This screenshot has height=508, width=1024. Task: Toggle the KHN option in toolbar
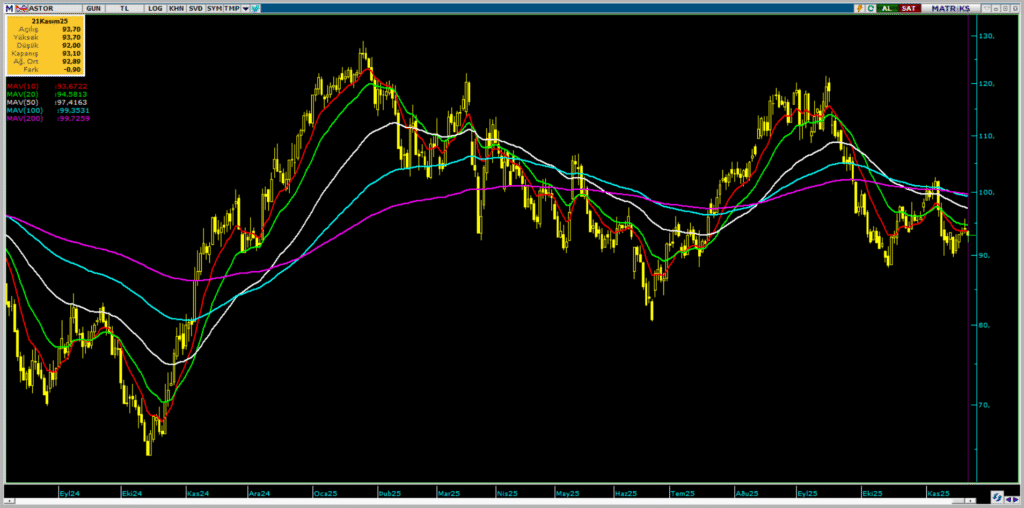tap(176, 8)
